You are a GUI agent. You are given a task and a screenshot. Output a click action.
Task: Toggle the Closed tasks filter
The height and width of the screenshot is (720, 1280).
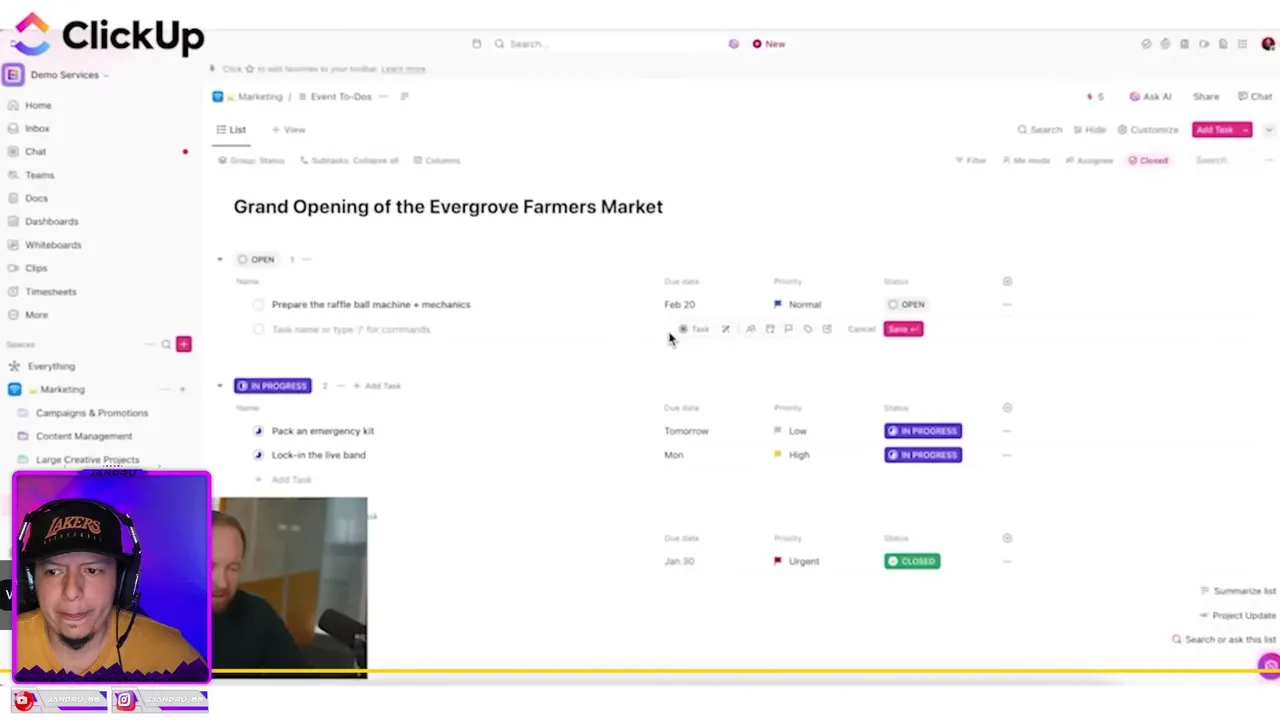[1148, 160]
